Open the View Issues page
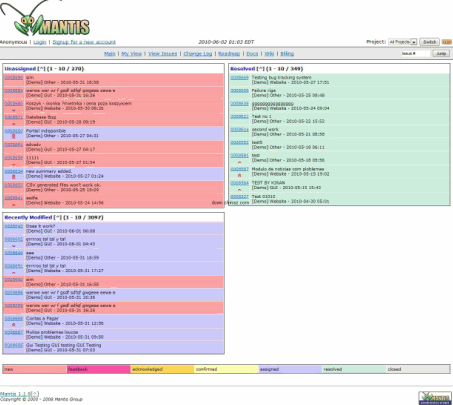 [162, 54]
